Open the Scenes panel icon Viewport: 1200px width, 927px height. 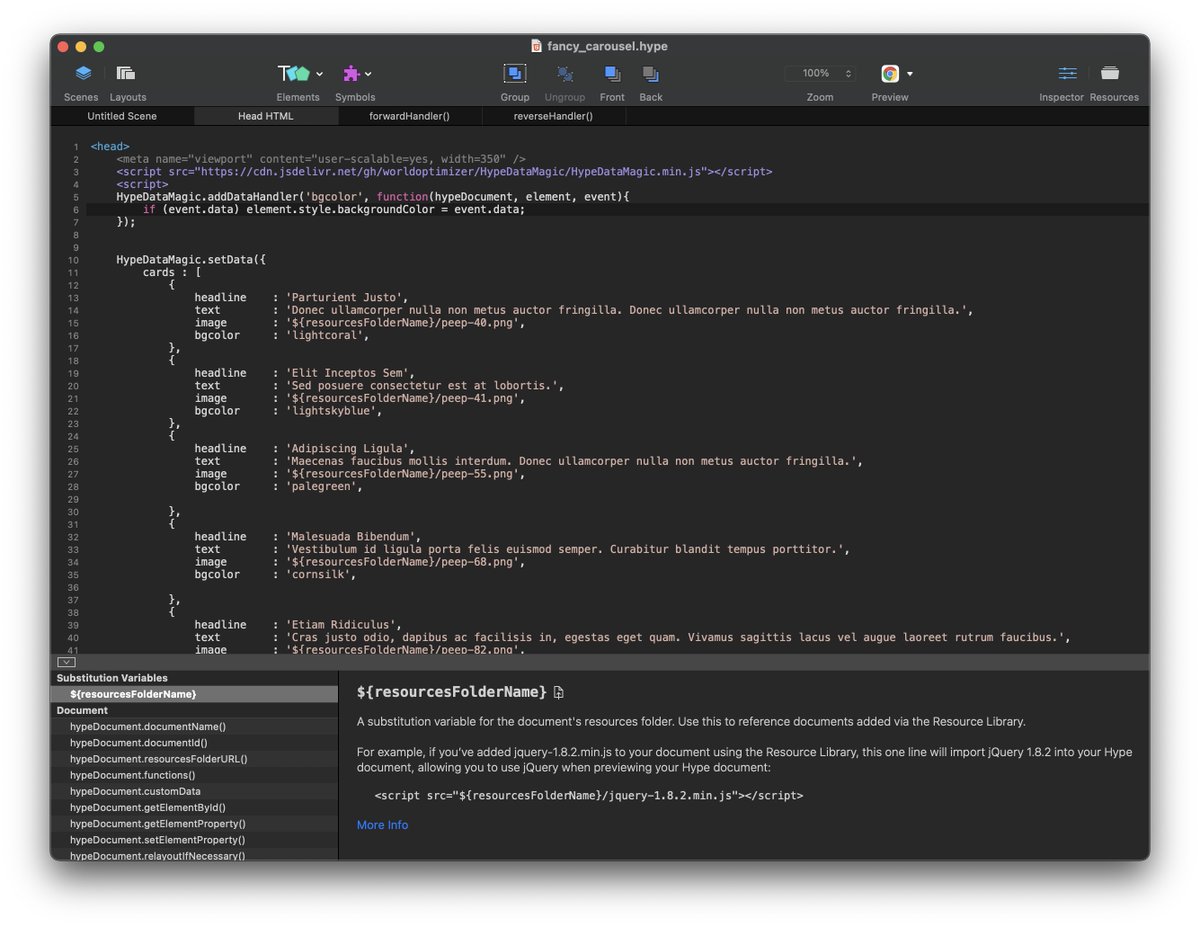[83, 73]
